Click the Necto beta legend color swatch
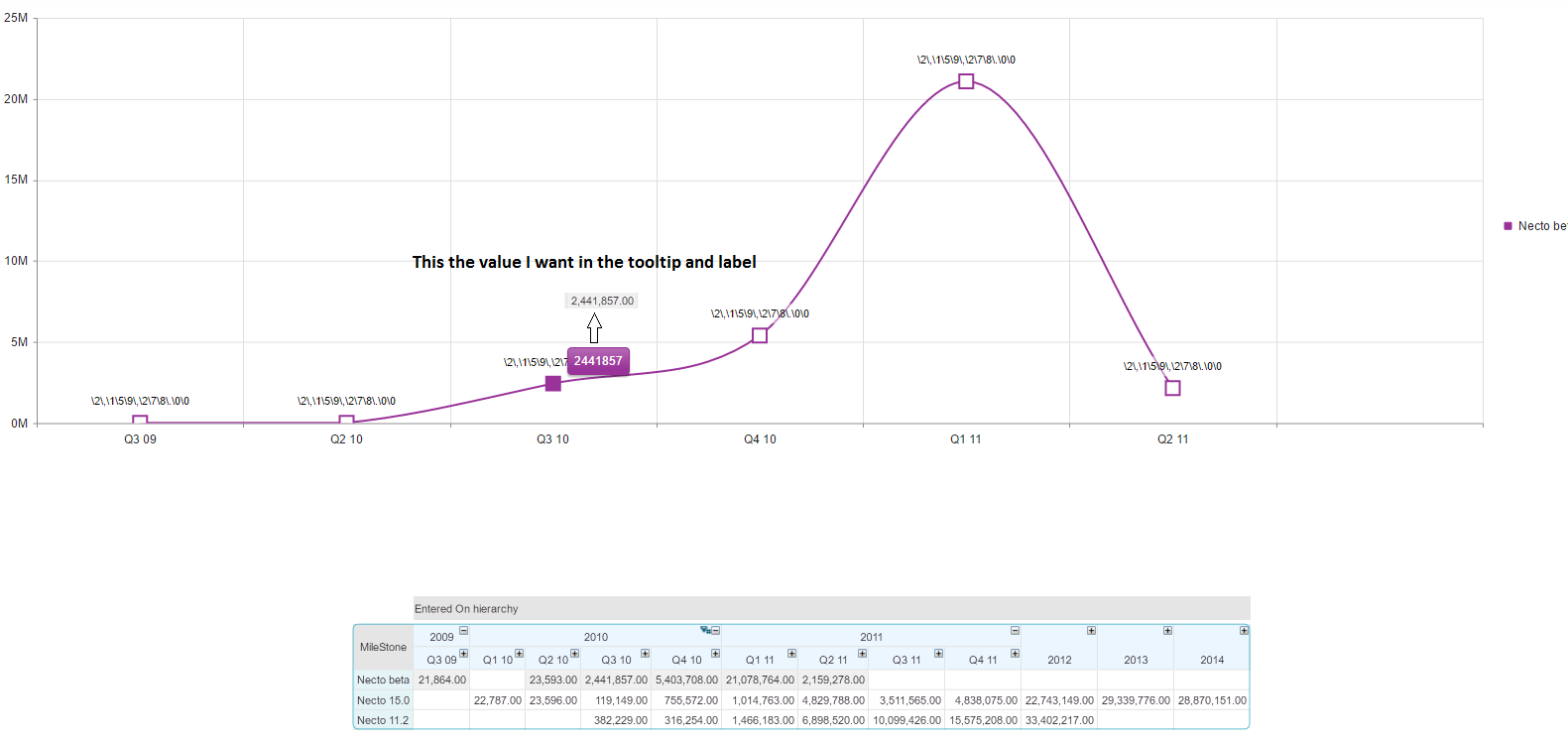Viewport: 1568px width, 744px height. pos(1508,226)
